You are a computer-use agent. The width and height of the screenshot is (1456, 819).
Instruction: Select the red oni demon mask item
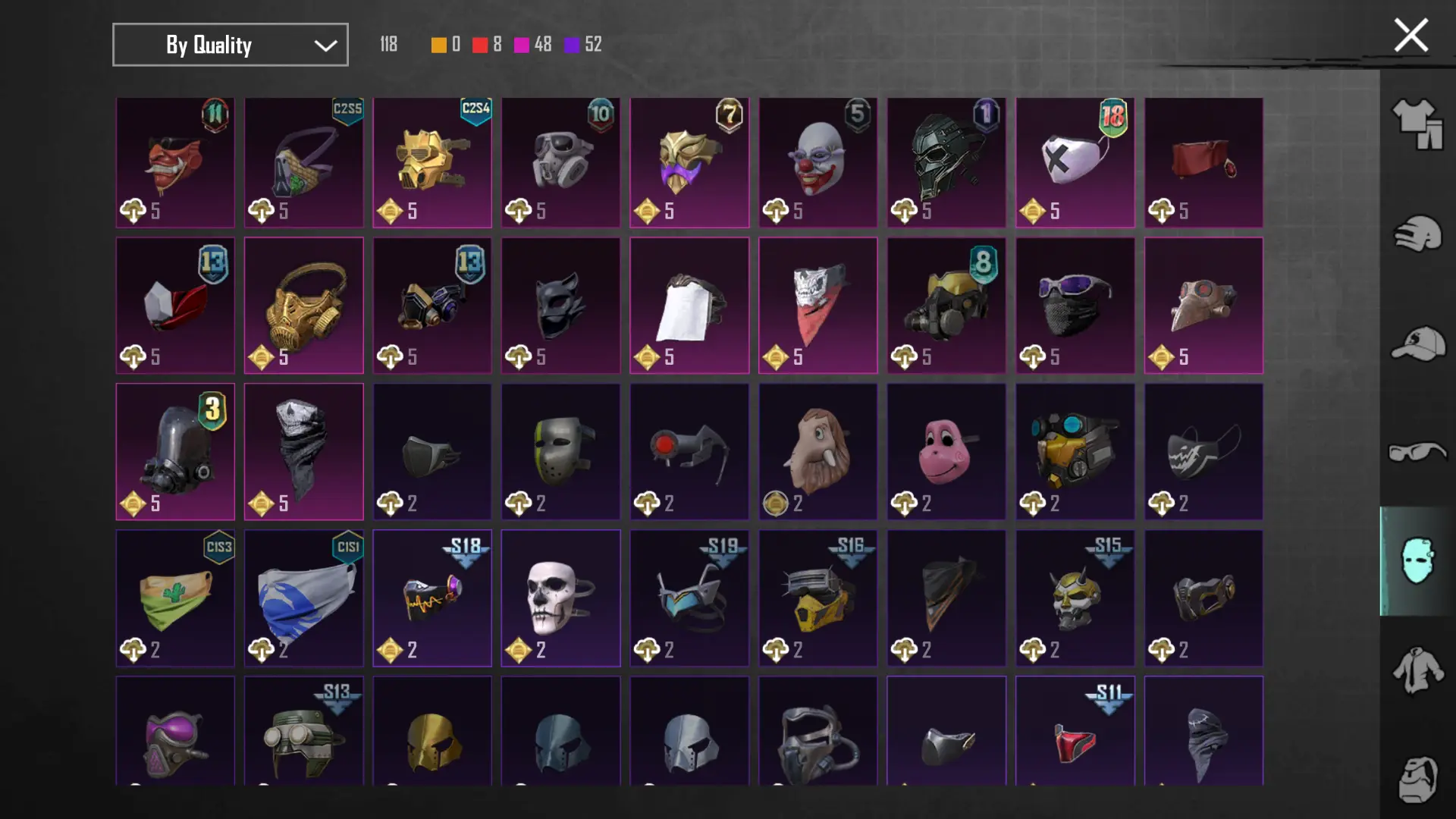pyautogui.click(x=175, y=162)
